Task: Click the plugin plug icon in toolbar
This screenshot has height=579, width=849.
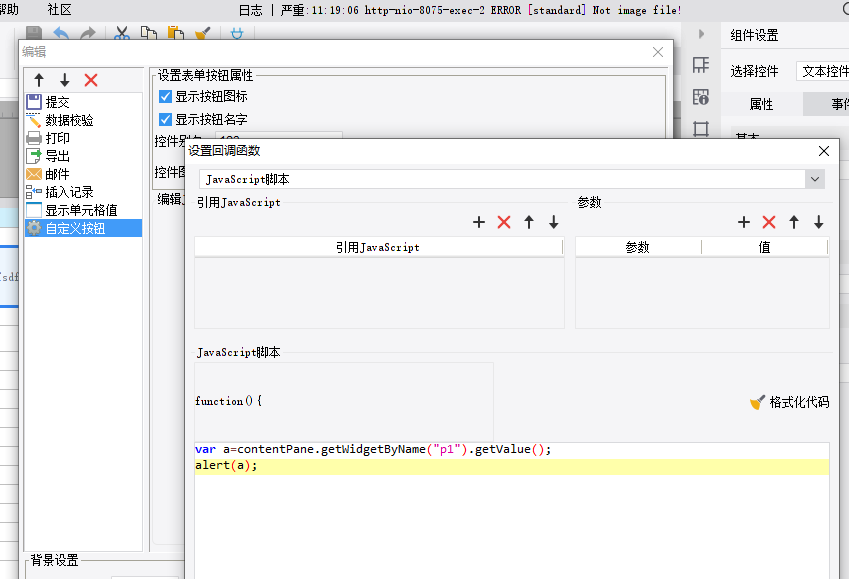Action: 237,34
